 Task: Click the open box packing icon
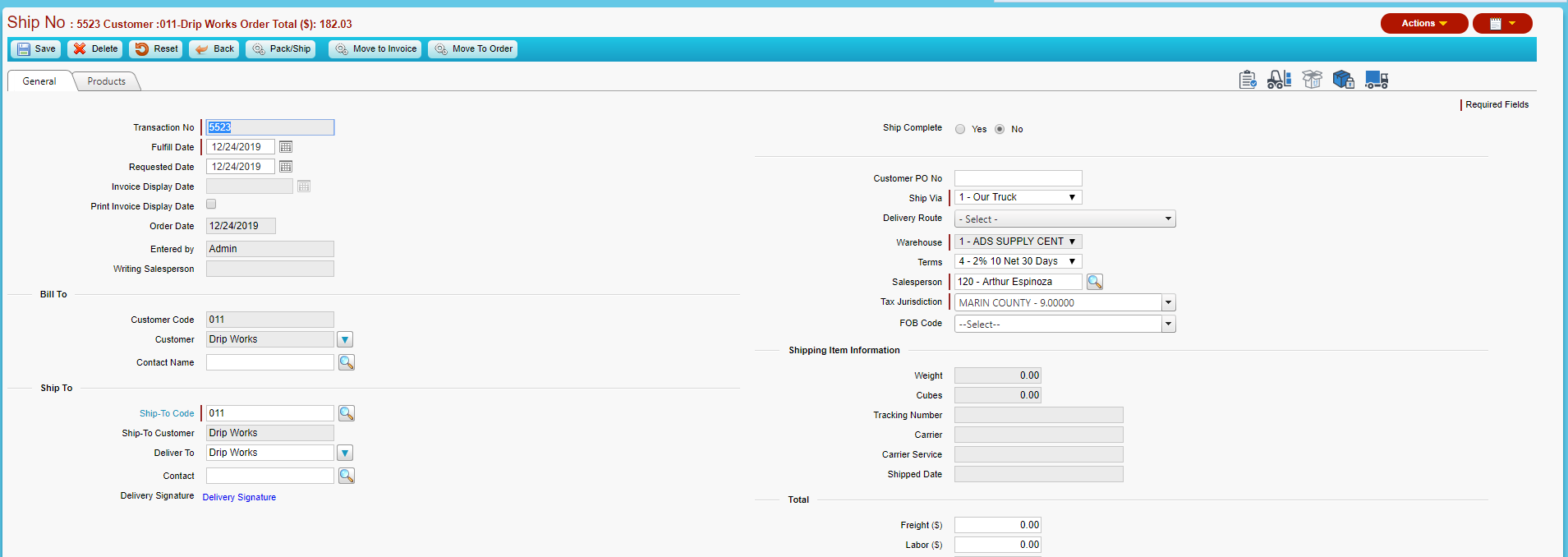tap(1313, 80)
